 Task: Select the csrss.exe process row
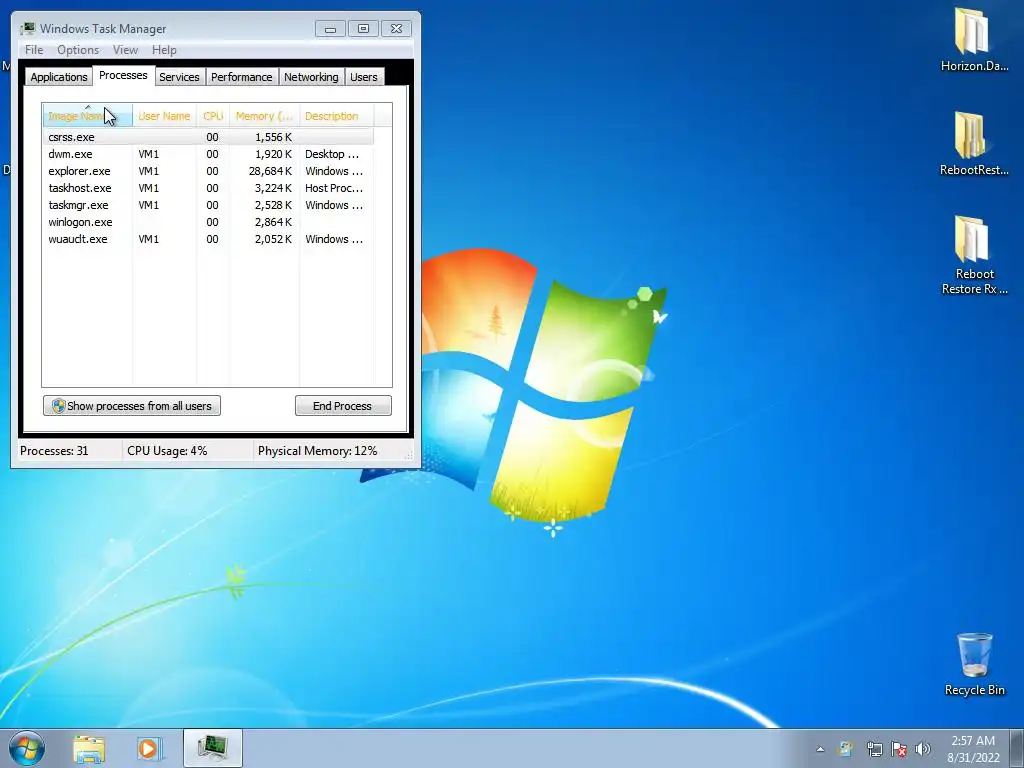(x=208, y=137)
